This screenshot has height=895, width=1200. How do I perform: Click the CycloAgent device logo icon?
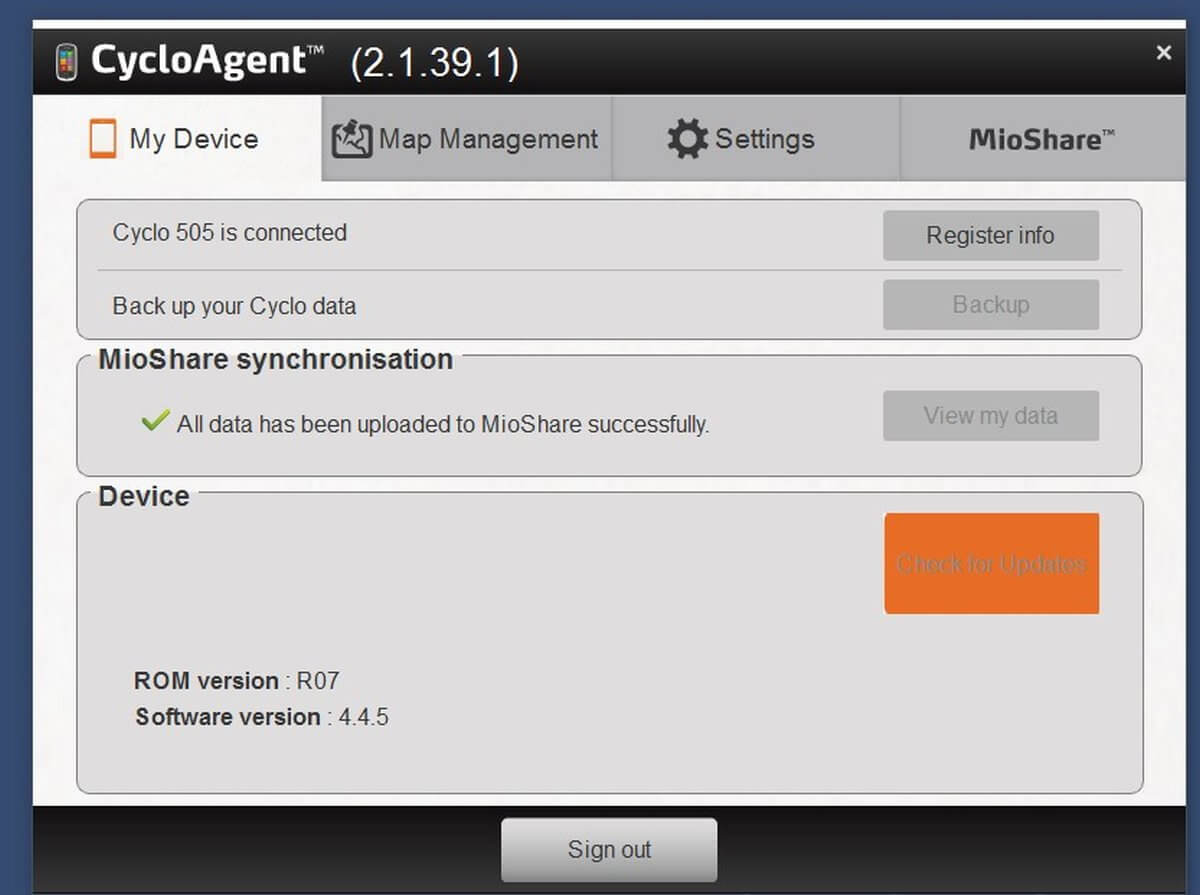(x=67, y=62)
